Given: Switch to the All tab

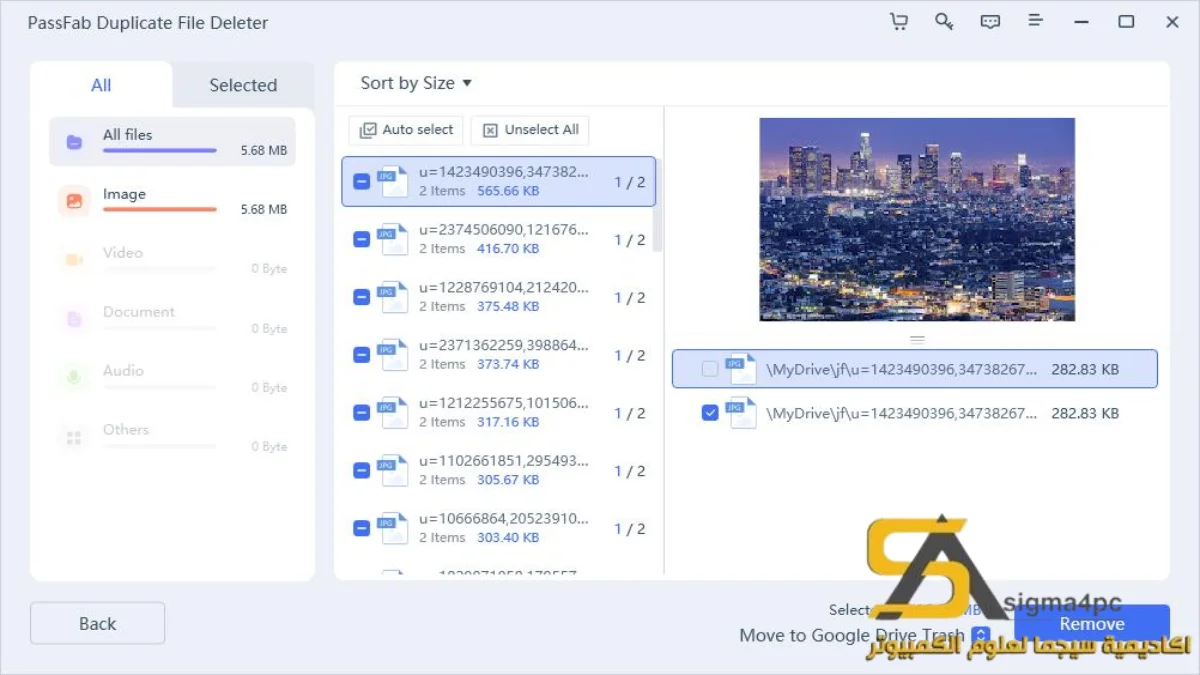Looking at the screenshot, I should tap(101, 85).
